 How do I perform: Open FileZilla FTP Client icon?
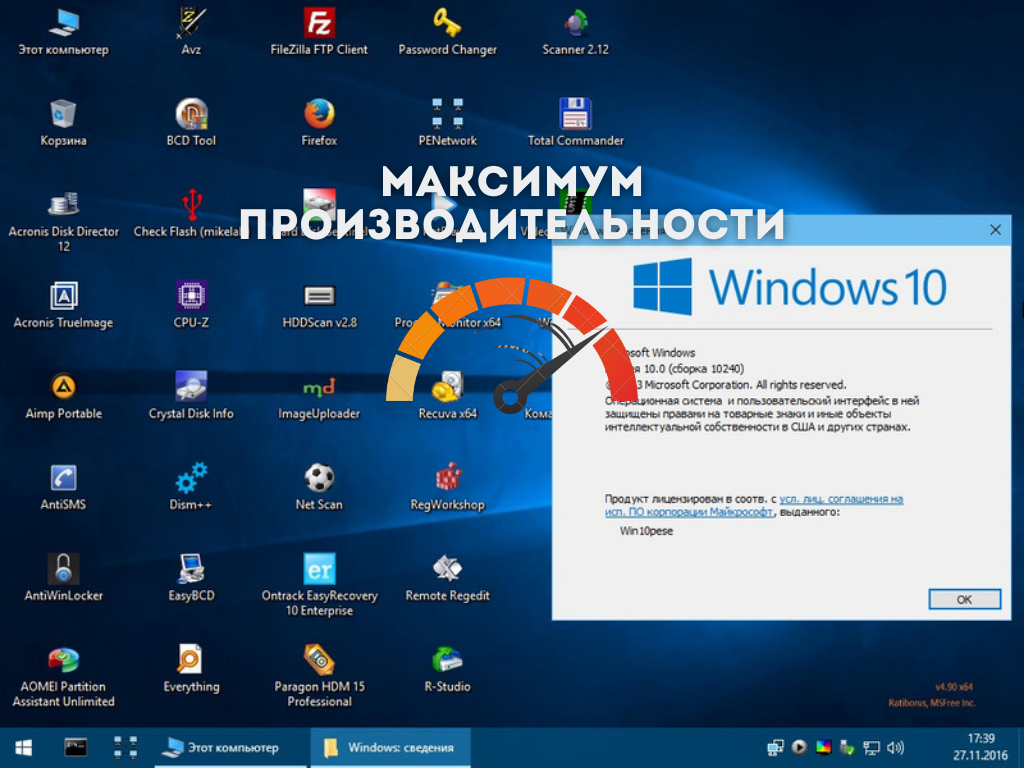click(x=319, y=33)
